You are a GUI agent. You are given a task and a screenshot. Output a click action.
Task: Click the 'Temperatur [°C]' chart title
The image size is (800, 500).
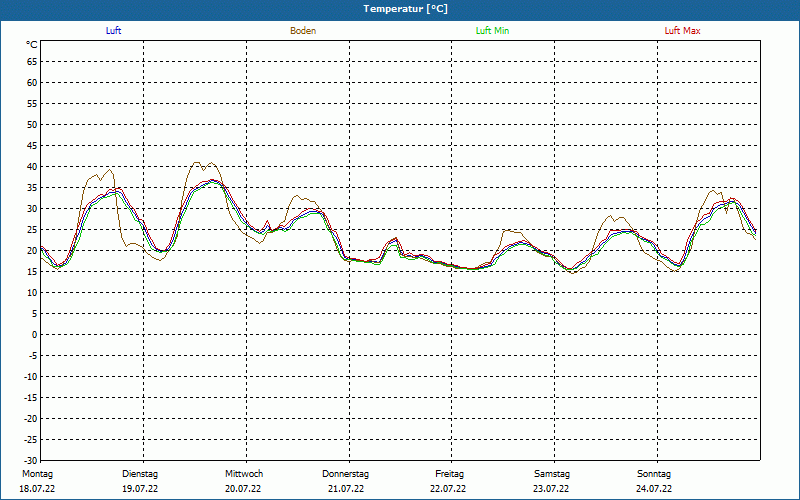(x=406, y=9)
